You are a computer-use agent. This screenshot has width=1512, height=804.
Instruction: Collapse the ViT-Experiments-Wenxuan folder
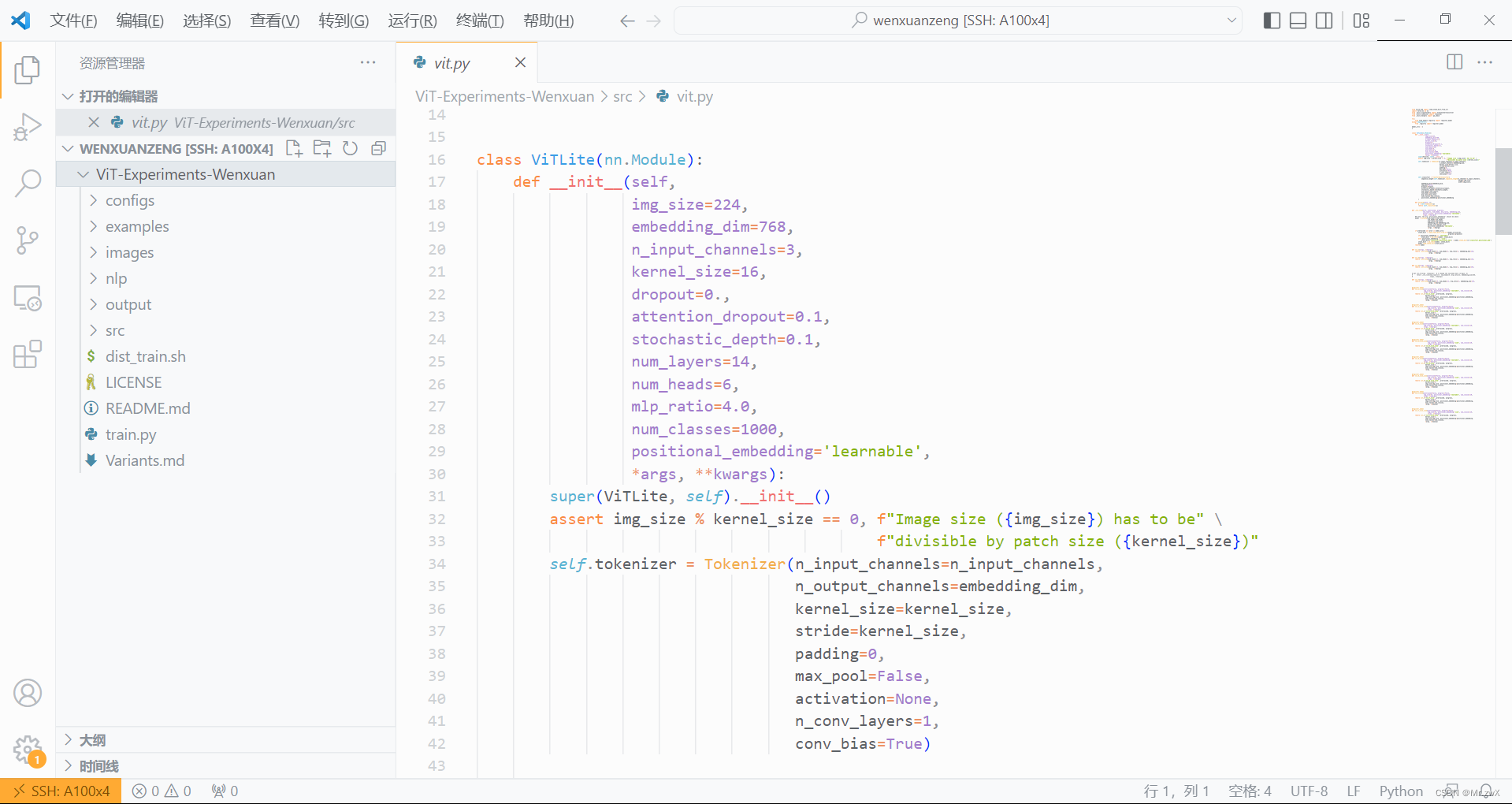[x=84, y=174]
